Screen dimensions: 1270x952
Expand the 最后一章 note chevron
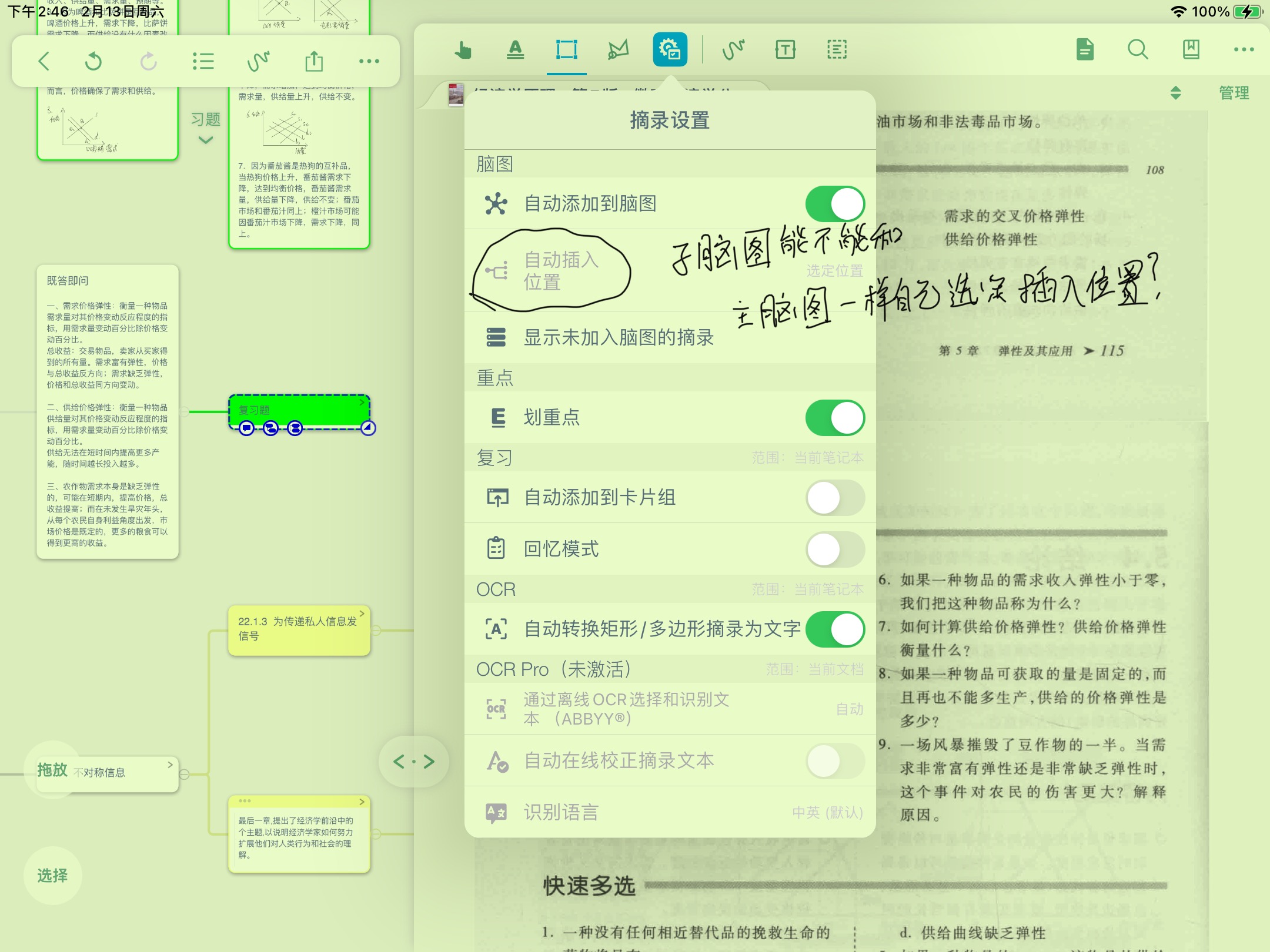tap(362, 802)
